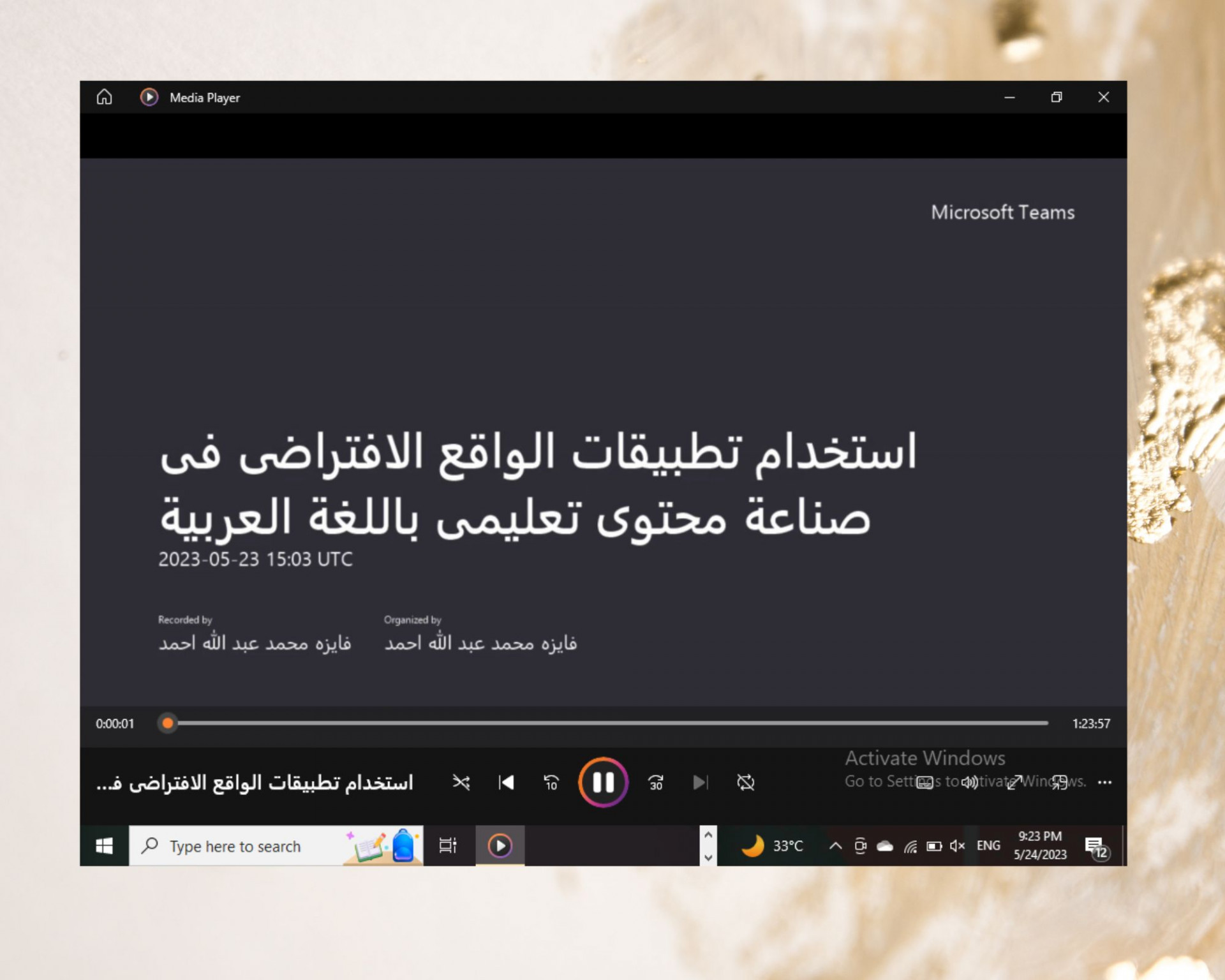The height and width of the screenshot is (980, 1225).
Task: Unmute system volume in tray
Action: (957, 846)
